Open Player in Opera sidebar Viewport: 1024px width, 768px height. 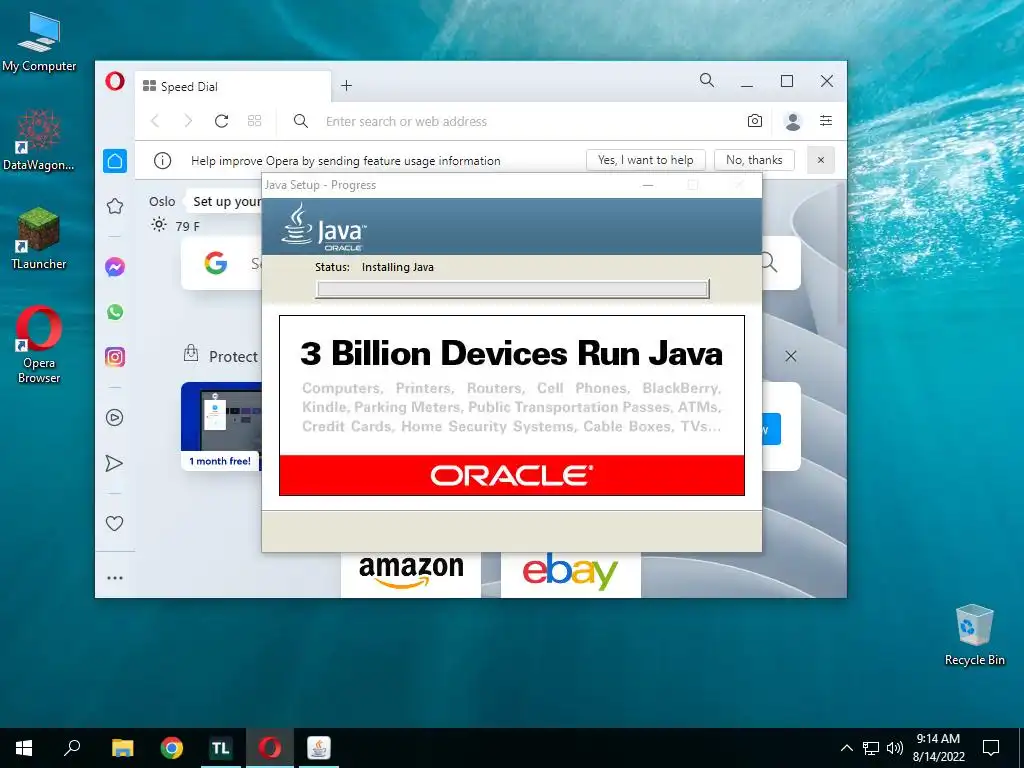[115, 417]
